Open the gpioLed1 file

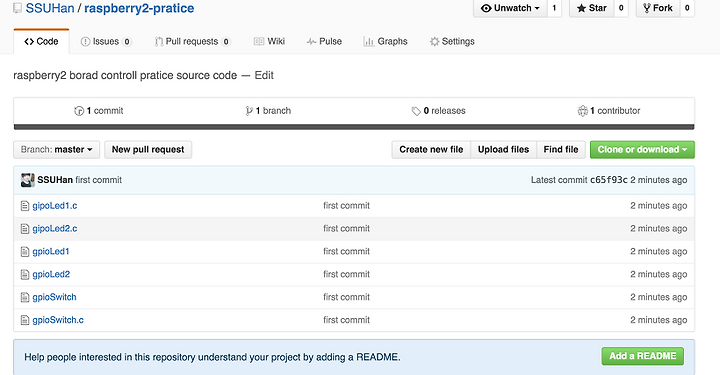click(51, 252)
